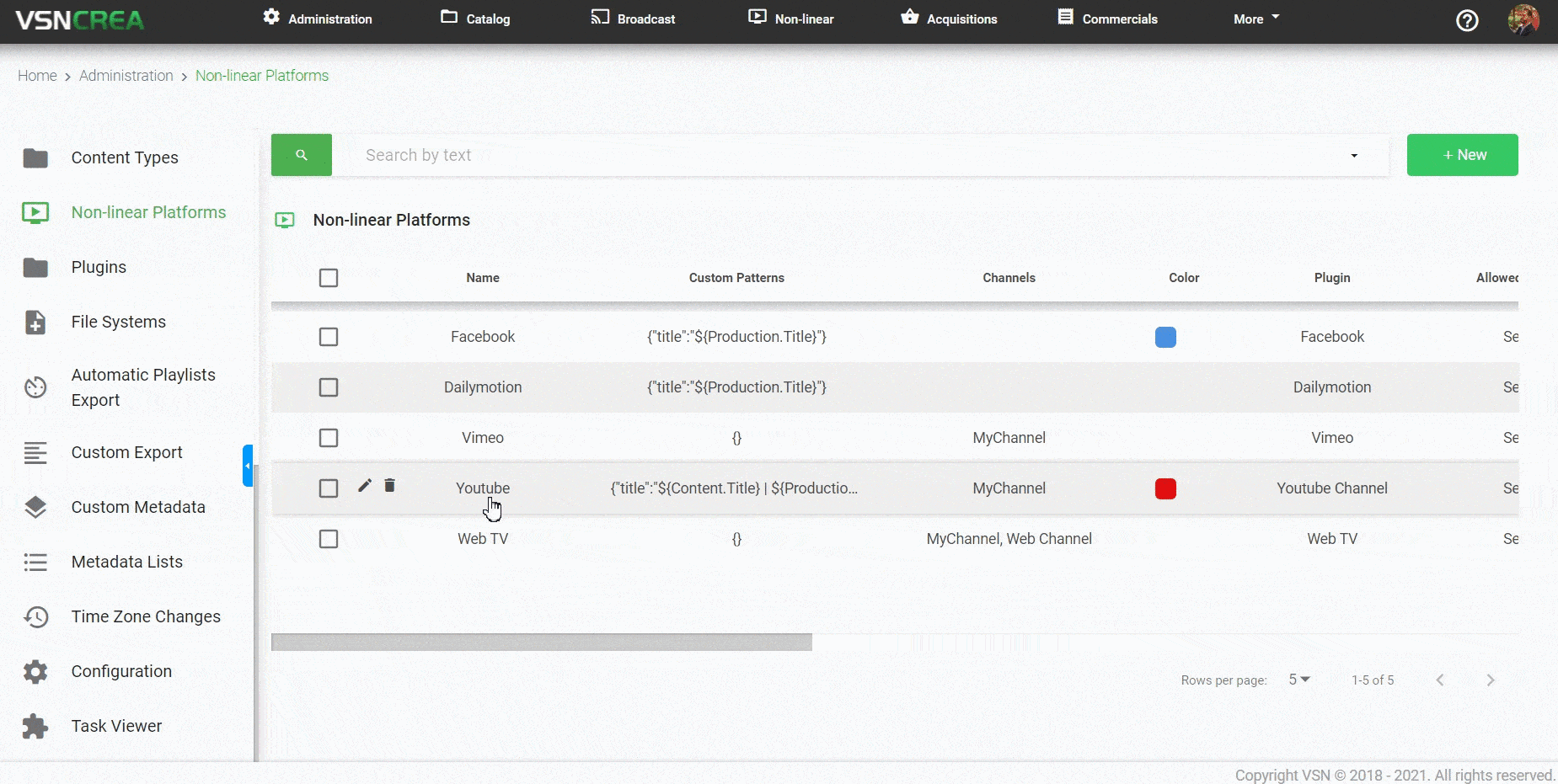The image size is (1558, 784).
Task: Click the Administration gear icon in top bar
Action: click(x=270, y=17)
